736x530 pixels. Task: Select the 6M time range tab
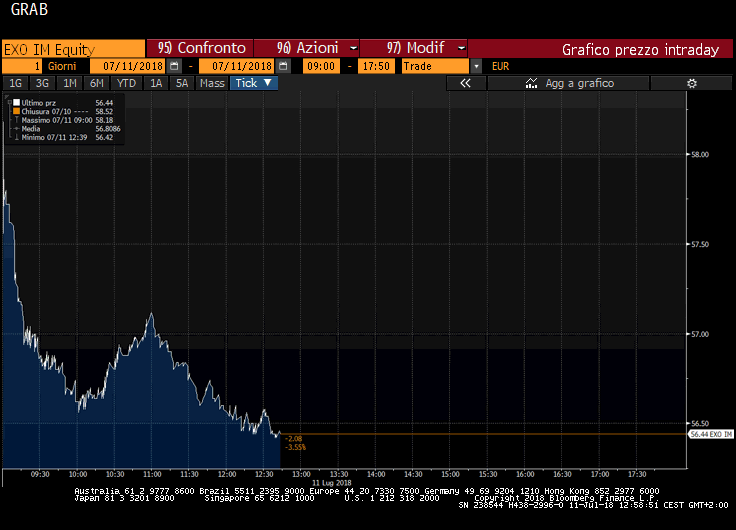(96, 84)
